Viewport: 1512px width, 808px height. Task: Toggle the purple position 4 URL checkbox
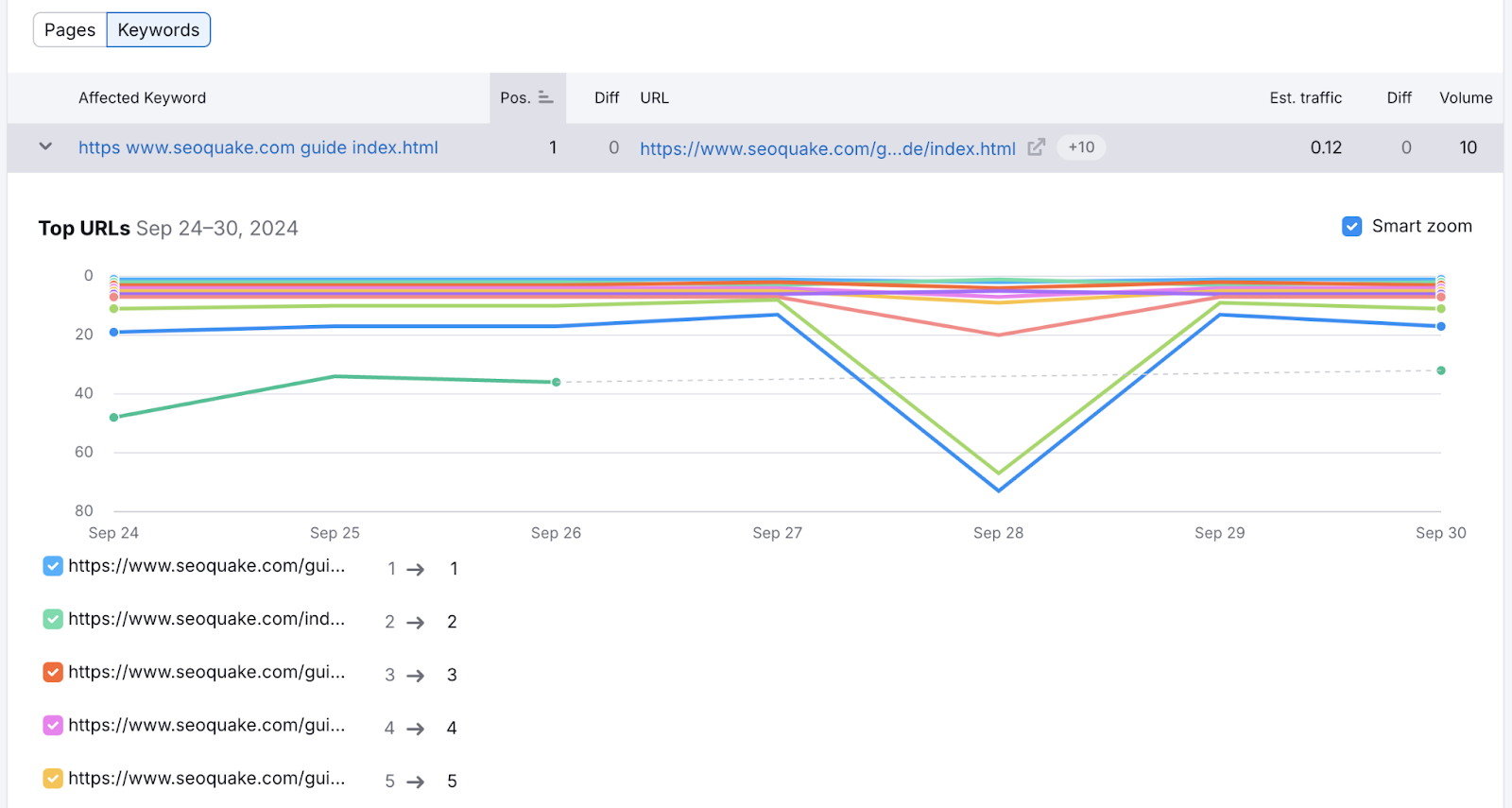53,725
